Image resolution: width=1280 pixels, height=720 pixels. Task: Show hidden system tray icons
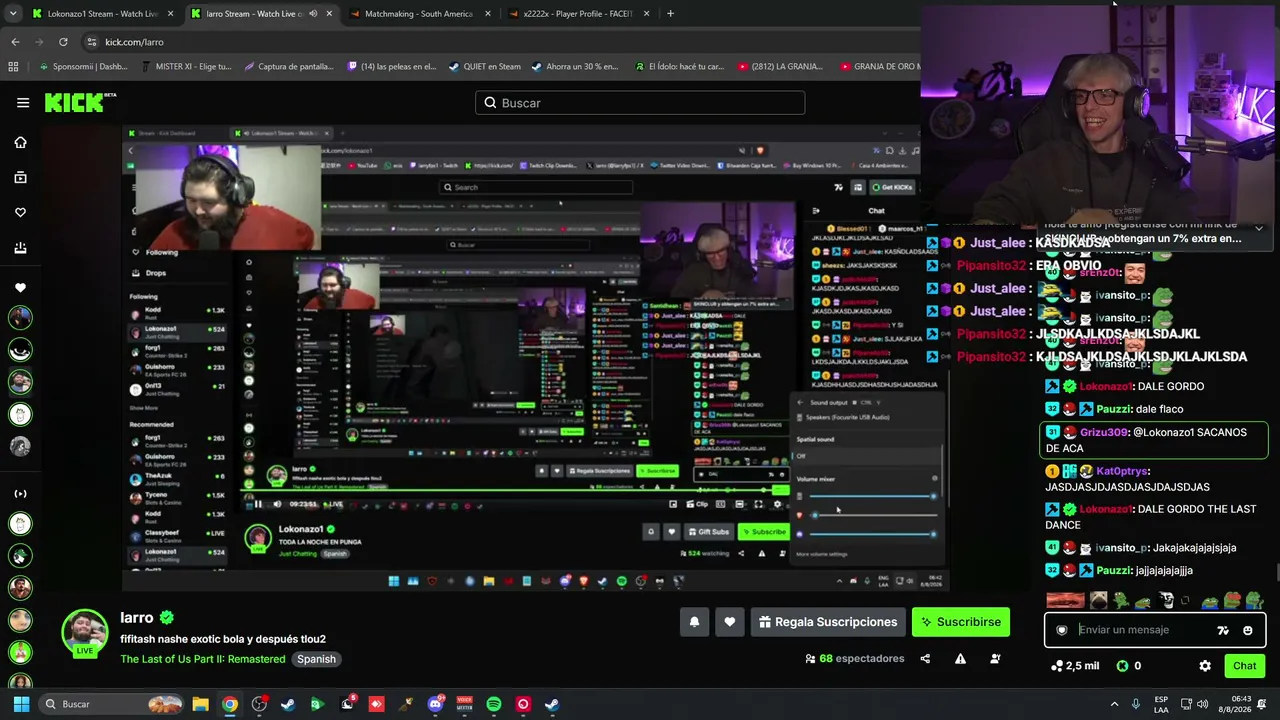1114,704
